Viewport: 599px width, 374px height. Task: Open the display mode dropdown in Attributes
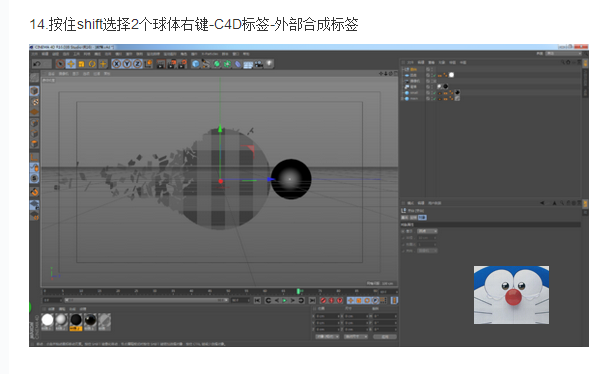pyautogui.click(x=427, y=231)
